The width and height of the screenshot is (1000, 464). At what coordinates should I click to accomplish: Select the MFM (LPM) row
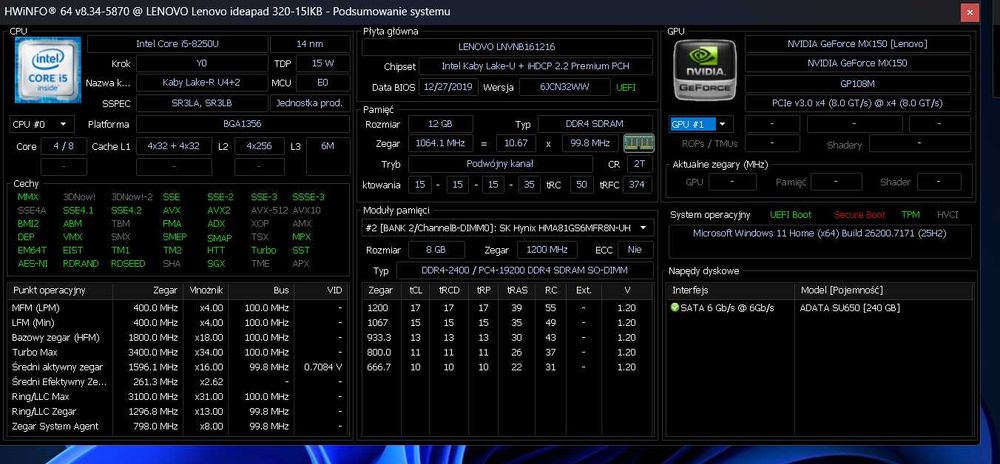[179, 308]
